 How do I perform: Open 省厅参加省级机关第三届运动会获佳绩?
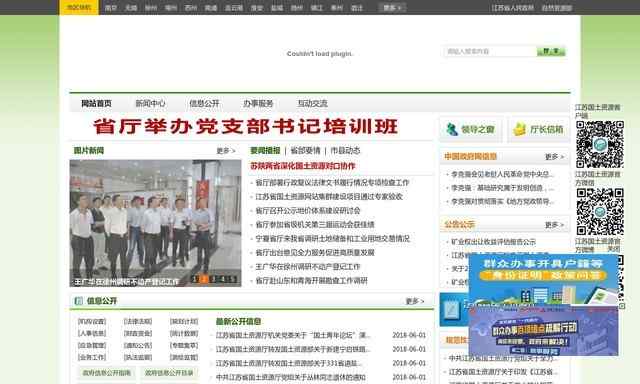pyautogui.click(x=315, y=224)
